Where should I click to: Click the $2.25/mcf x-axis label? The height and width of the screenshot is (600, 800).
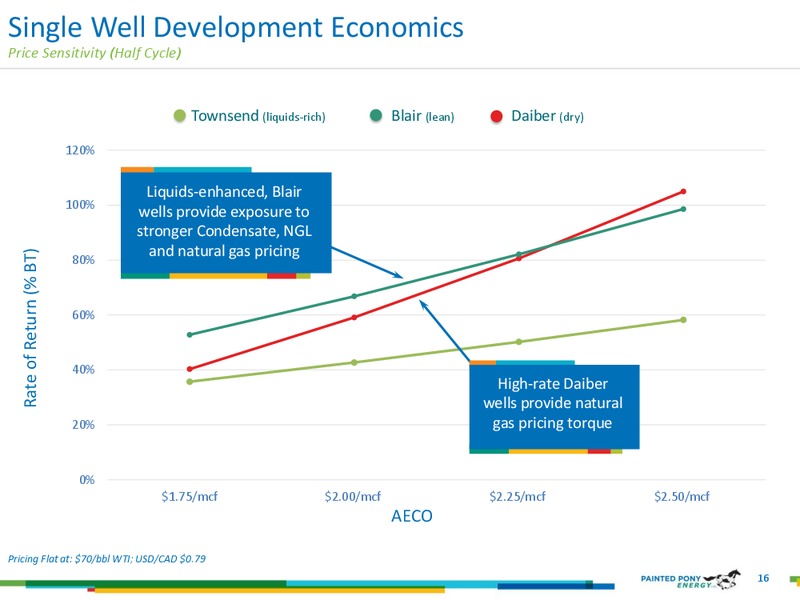pos(517,496)
